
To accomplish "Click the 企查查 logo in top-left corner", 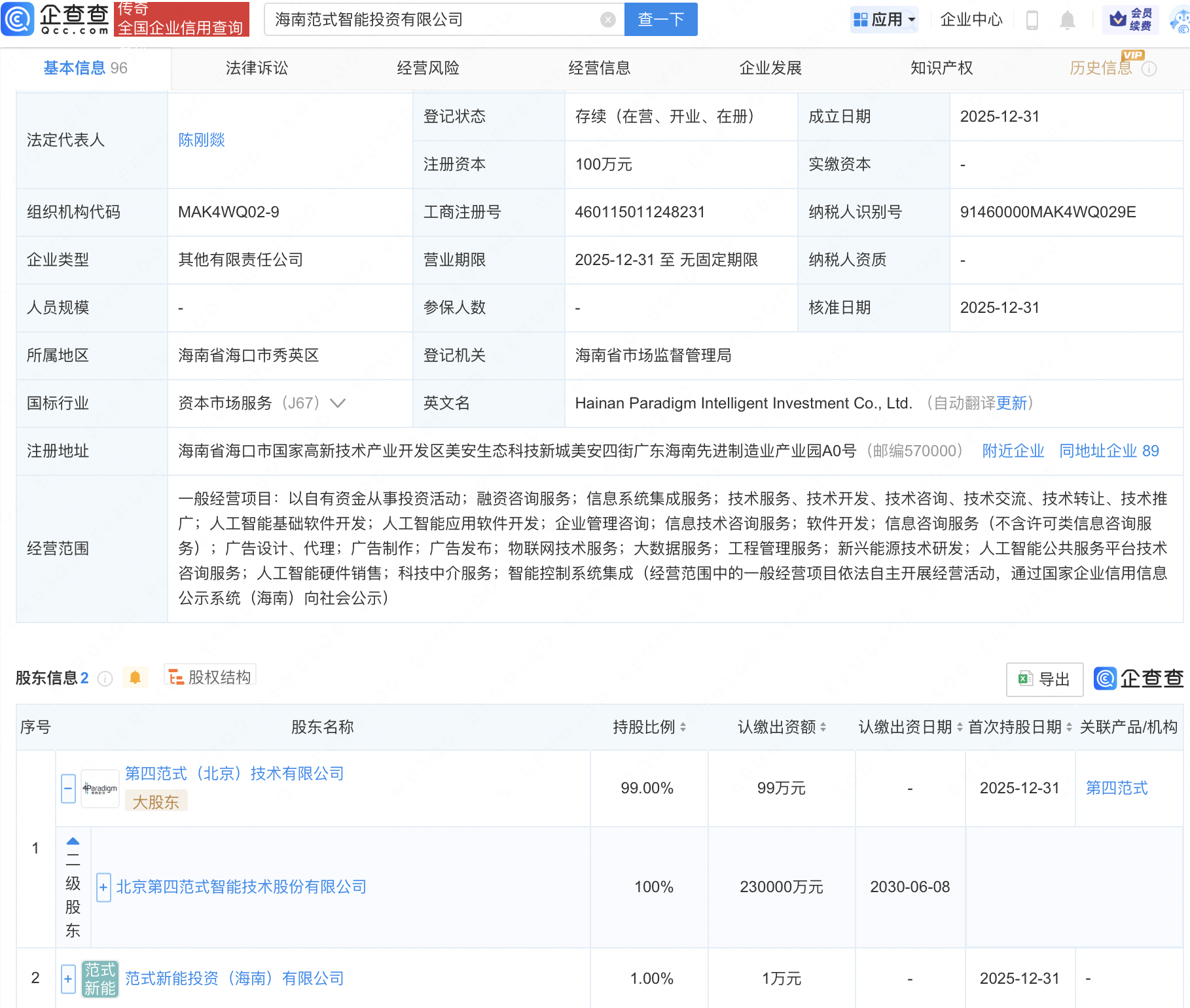I will tap(56, 20).
